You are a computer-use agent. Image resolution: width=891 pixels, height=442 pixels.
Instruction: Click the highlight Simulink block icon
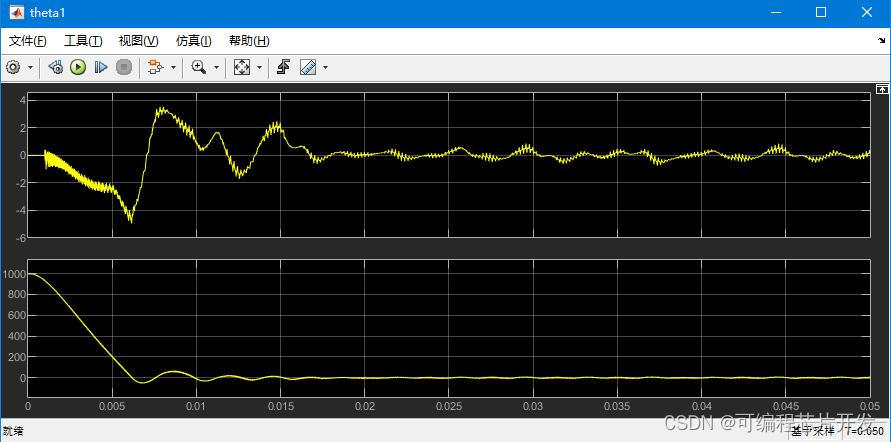tap(155, 67)
